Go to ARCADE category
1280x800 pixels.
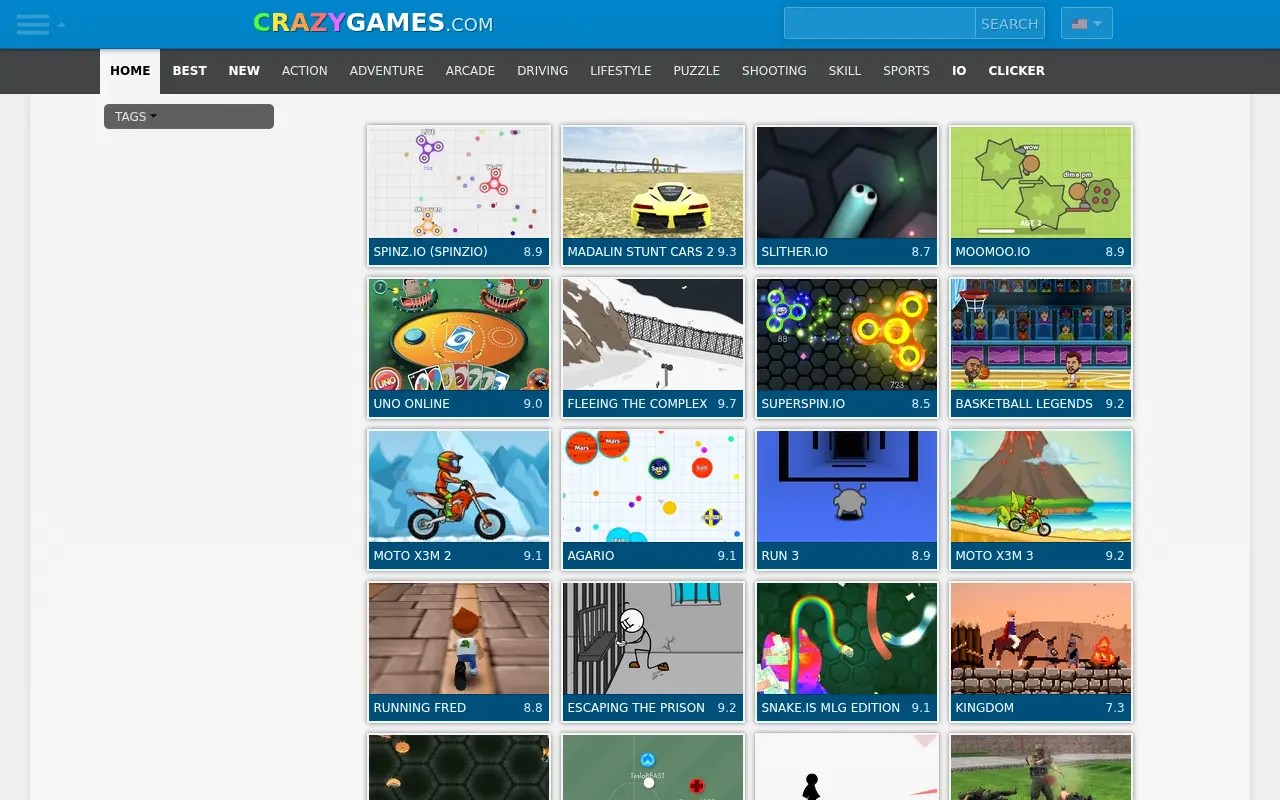(470, 71)
